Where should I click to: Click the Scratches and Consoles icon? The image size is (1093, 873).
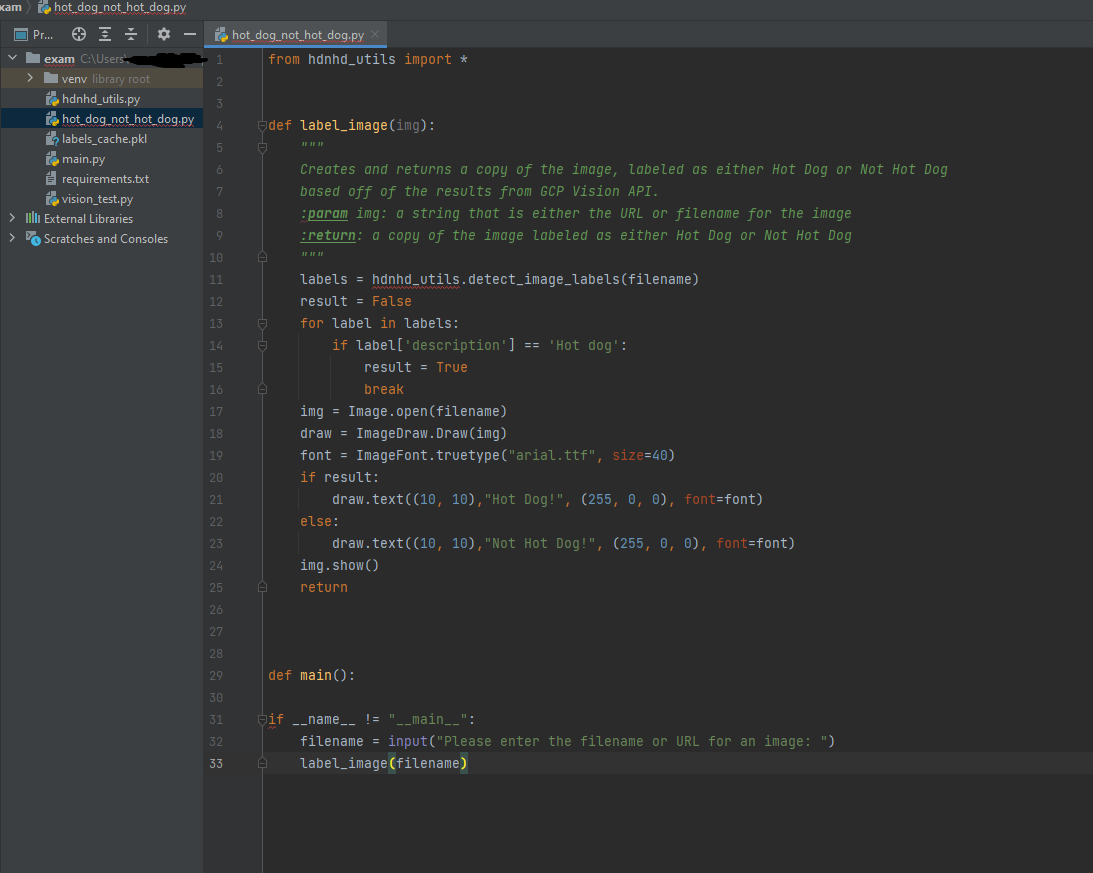pyautogui.click(x=32, y=239)
